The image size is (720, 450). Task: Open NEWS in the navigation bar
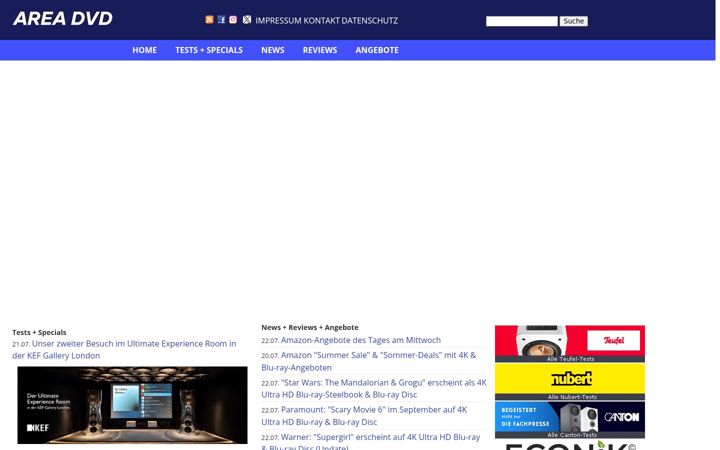coord(273,50)
